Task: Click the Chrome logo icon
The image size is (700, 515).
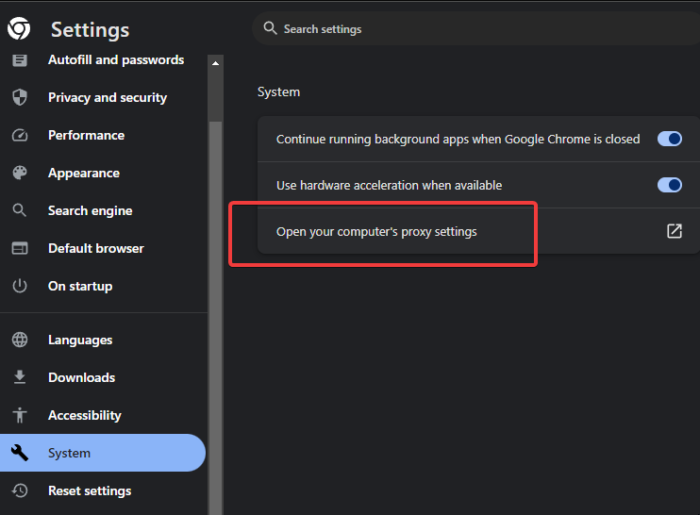Action: [19, 29]
